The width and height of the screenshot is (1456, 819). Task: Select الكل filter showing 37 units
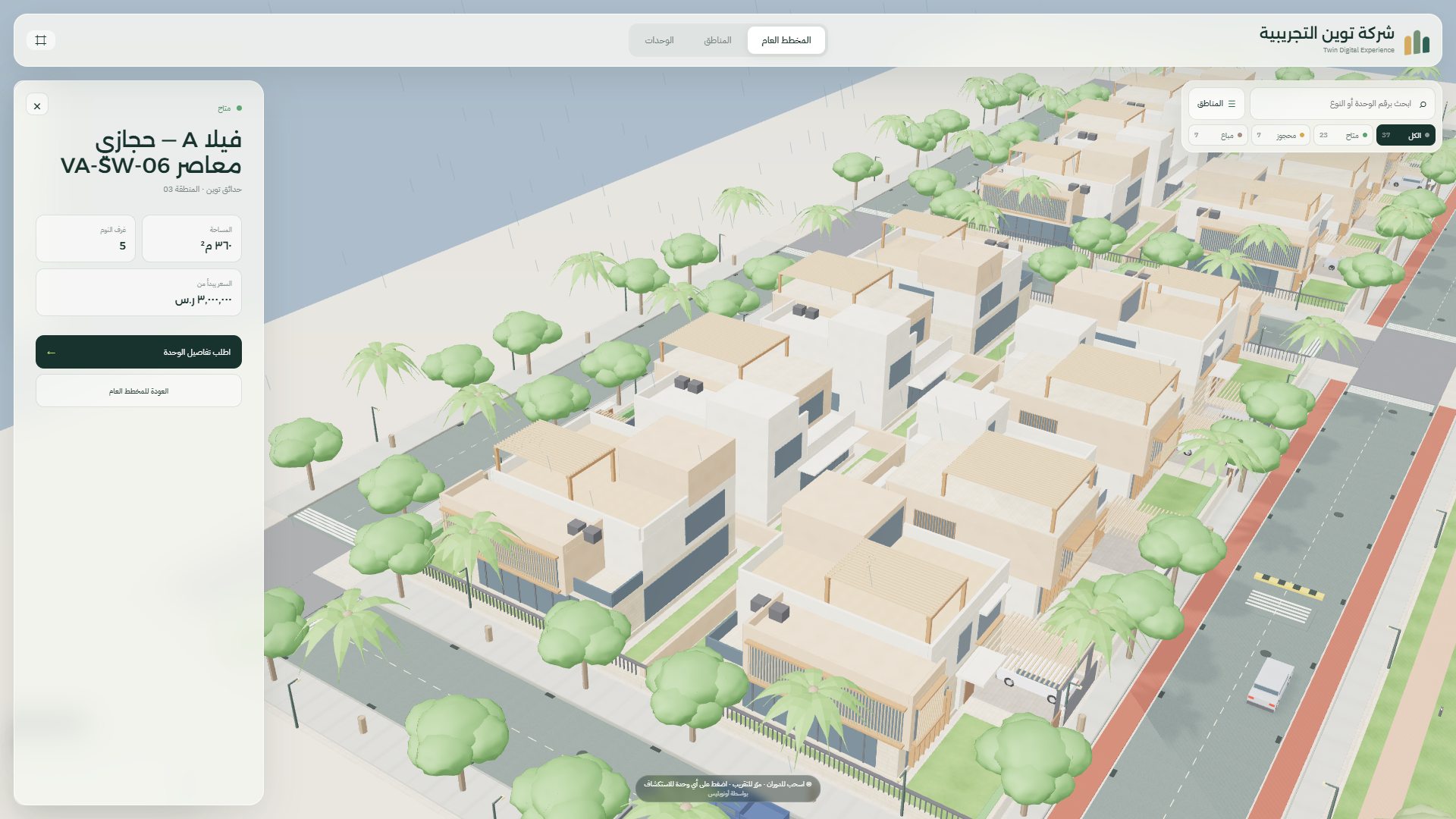[1405, 135]
